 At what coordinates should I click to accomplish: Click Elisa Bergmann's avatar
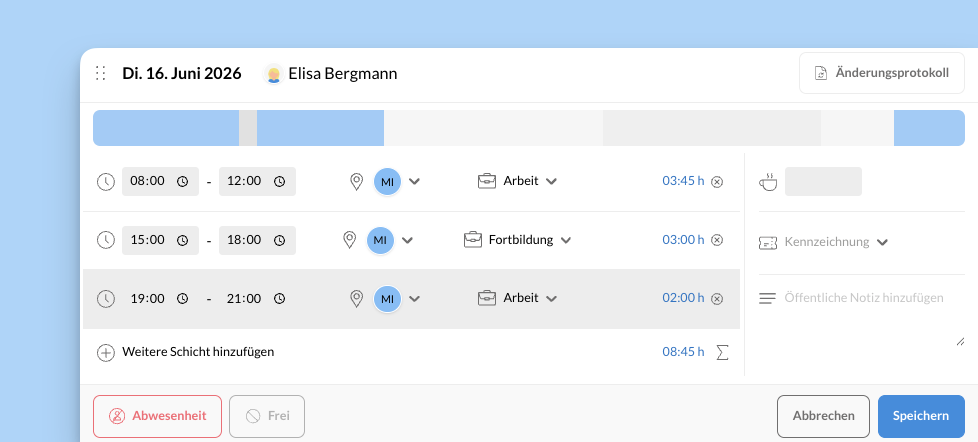pyautogui.click(x=274, y=74)
